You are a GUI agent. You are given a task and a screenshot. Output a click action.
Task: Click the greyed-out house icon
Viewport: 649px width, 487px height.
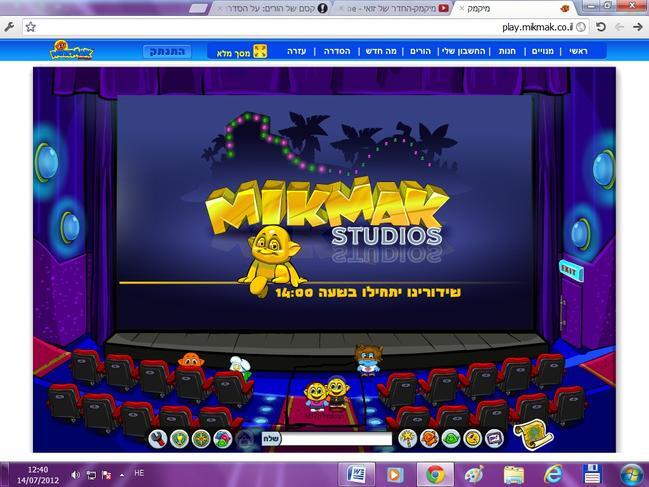coord(245,439)
